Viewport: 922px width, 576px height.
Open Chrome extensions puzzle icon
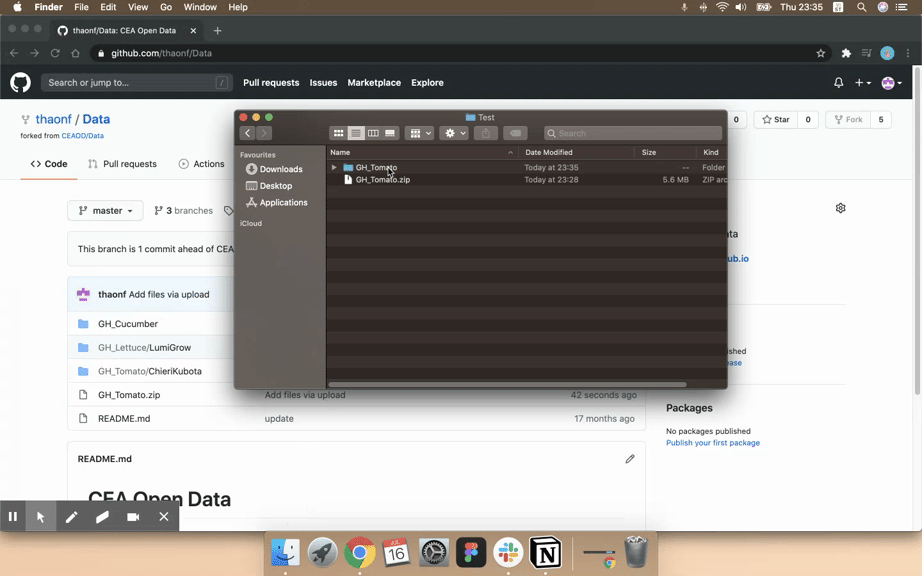[x=846, y=53]
